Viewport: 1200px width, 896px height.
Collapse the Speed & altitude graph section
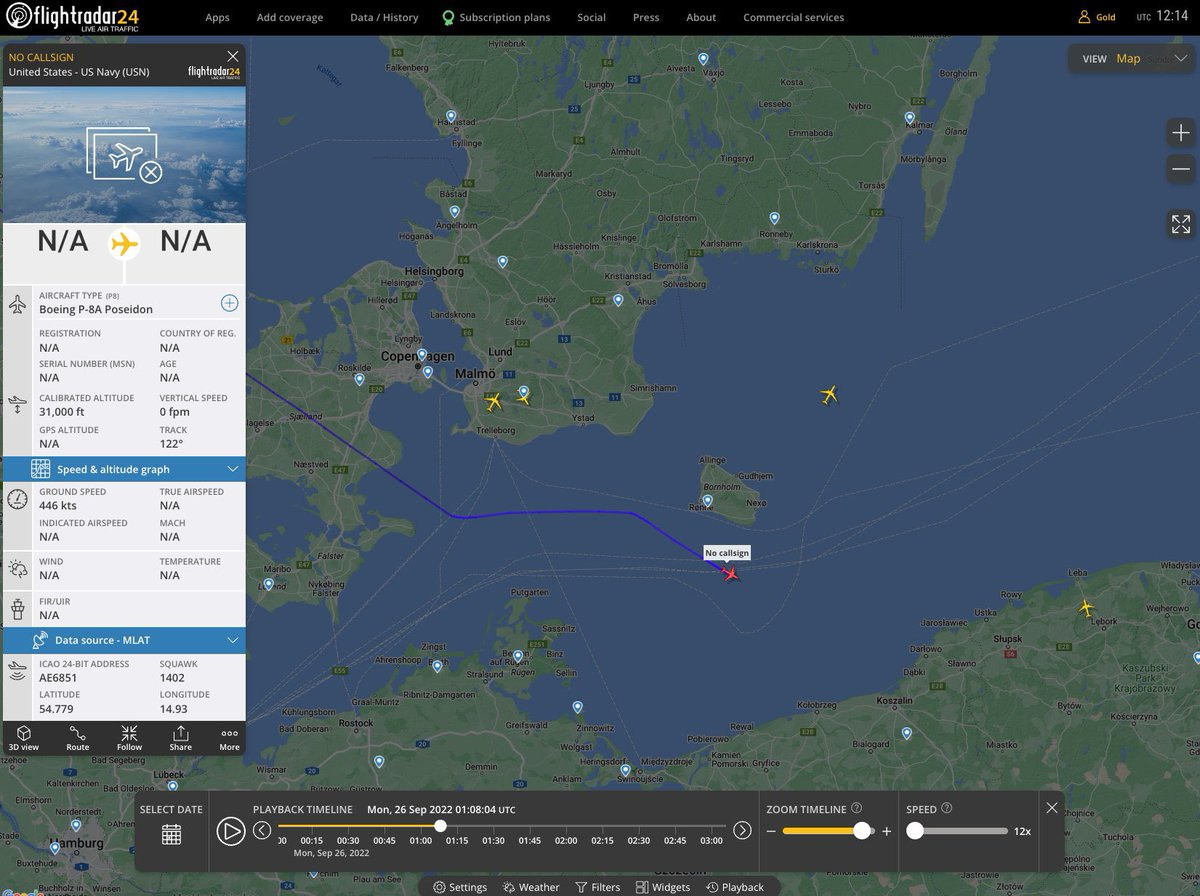coord(124,469)
